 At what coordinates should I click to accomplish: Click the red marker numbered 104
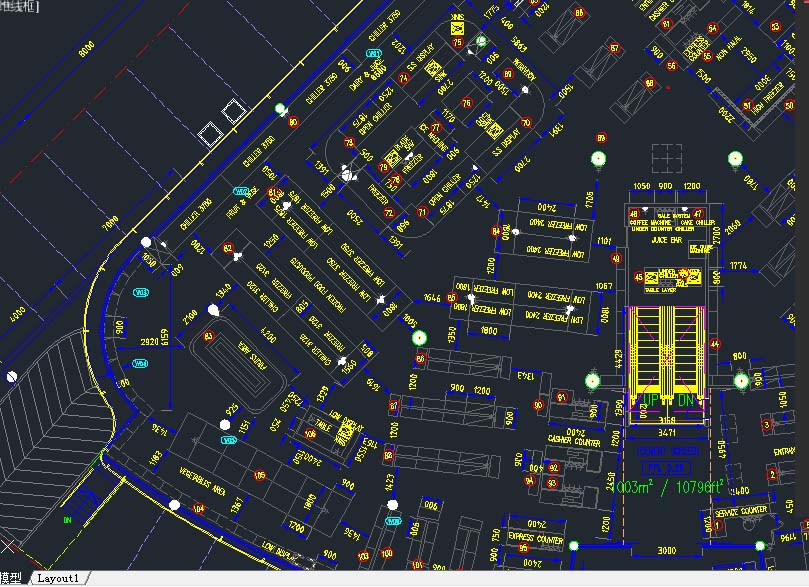click(198, 508)
